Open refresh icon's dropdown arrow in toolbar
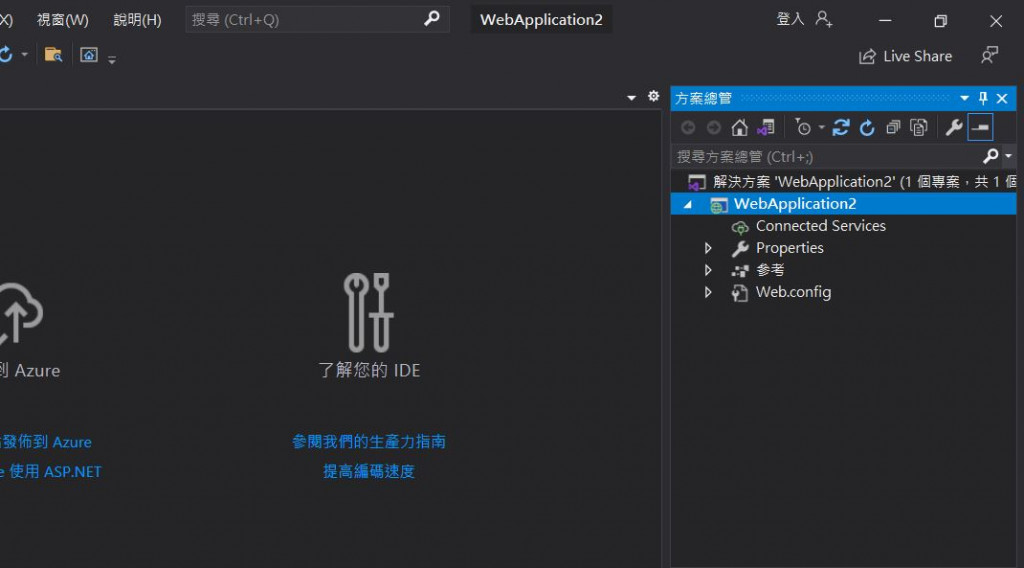 pyautogui.click(x=24, y=54)
